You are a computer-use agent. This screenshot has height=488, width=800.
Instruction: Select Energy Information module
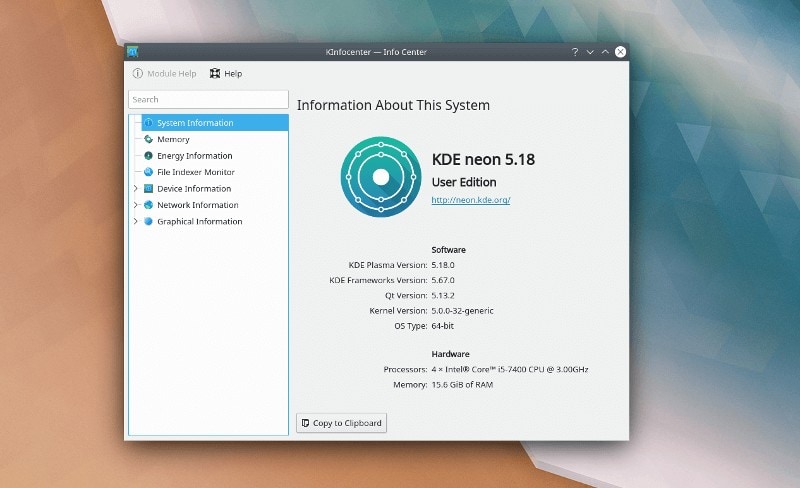[x=194, y=156]
